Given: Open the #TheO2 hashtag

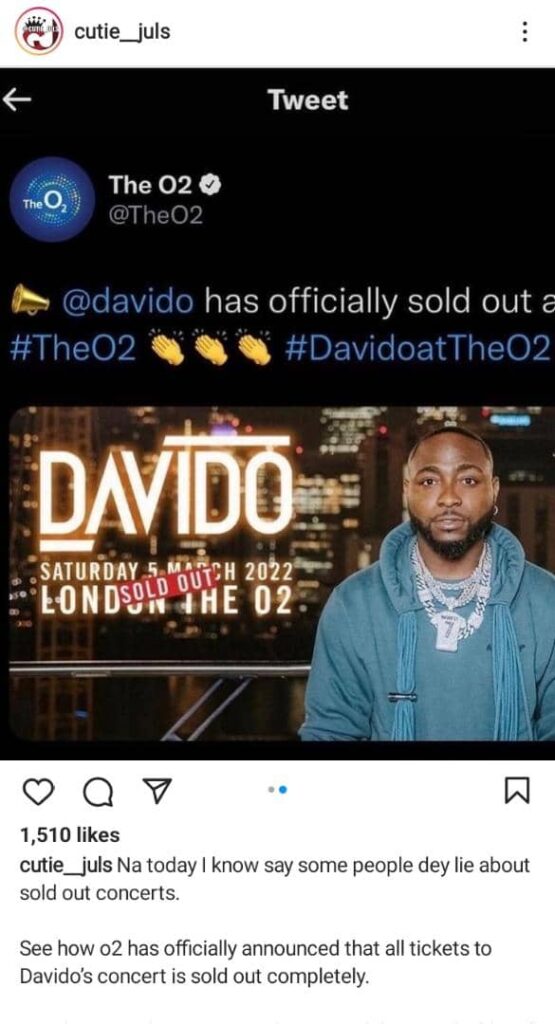Looking at the screenshot, I should 74,351.
